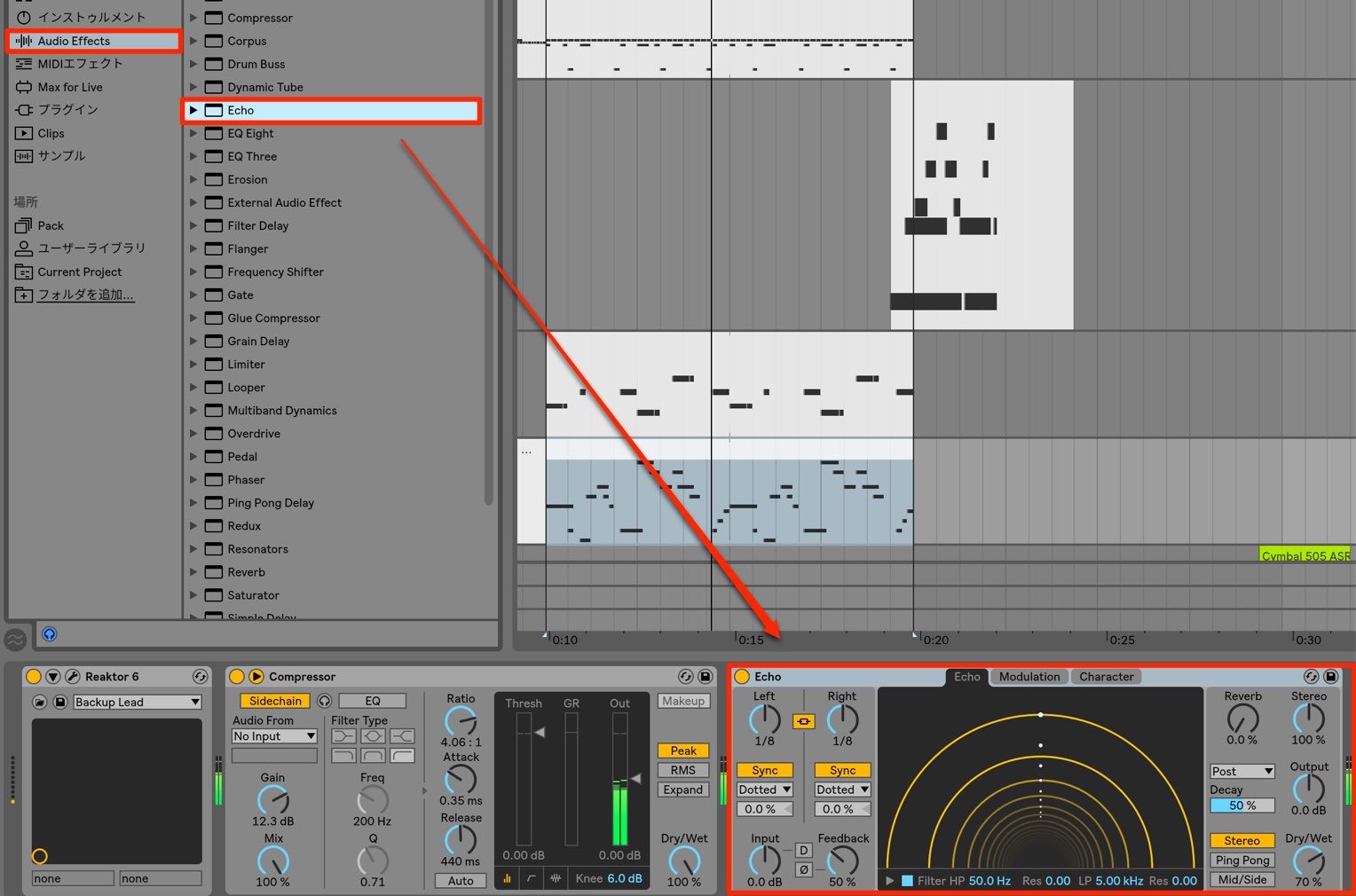Click the Echo phase invert Ø button
This screenshot has width=1356, height=896.
tap(803, 869)
